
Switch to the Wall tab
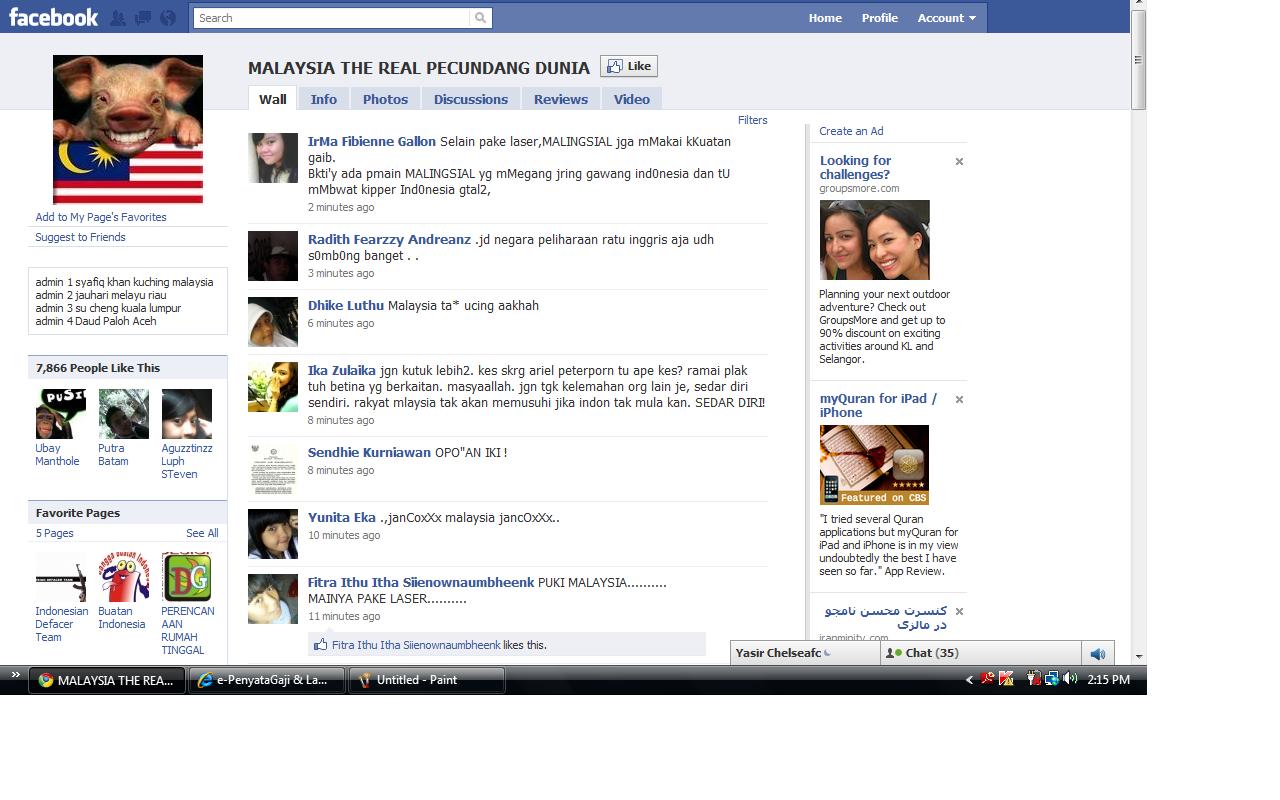pyautogui.click(x=272, y=99)
